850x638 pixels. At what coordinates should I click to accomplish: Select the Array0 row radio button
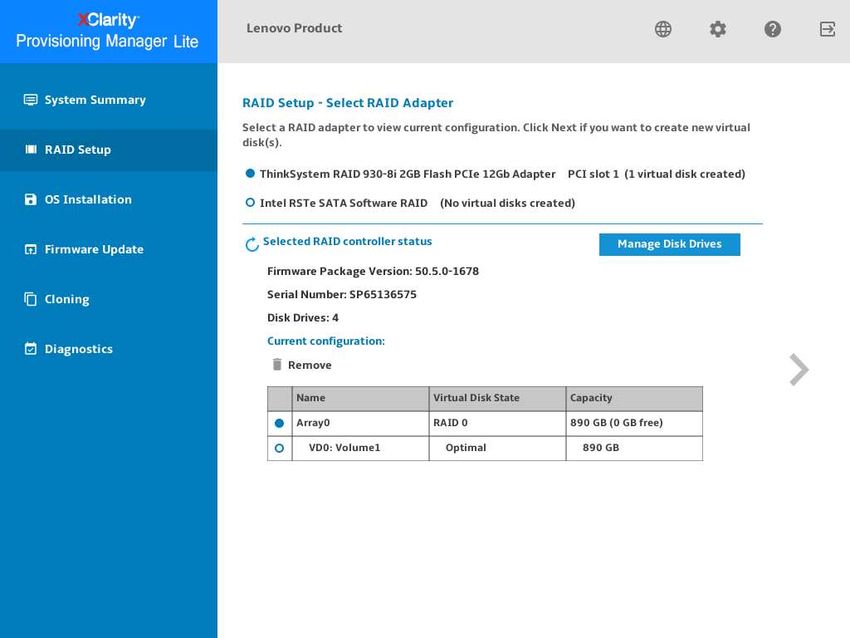(x=279, y=423)
